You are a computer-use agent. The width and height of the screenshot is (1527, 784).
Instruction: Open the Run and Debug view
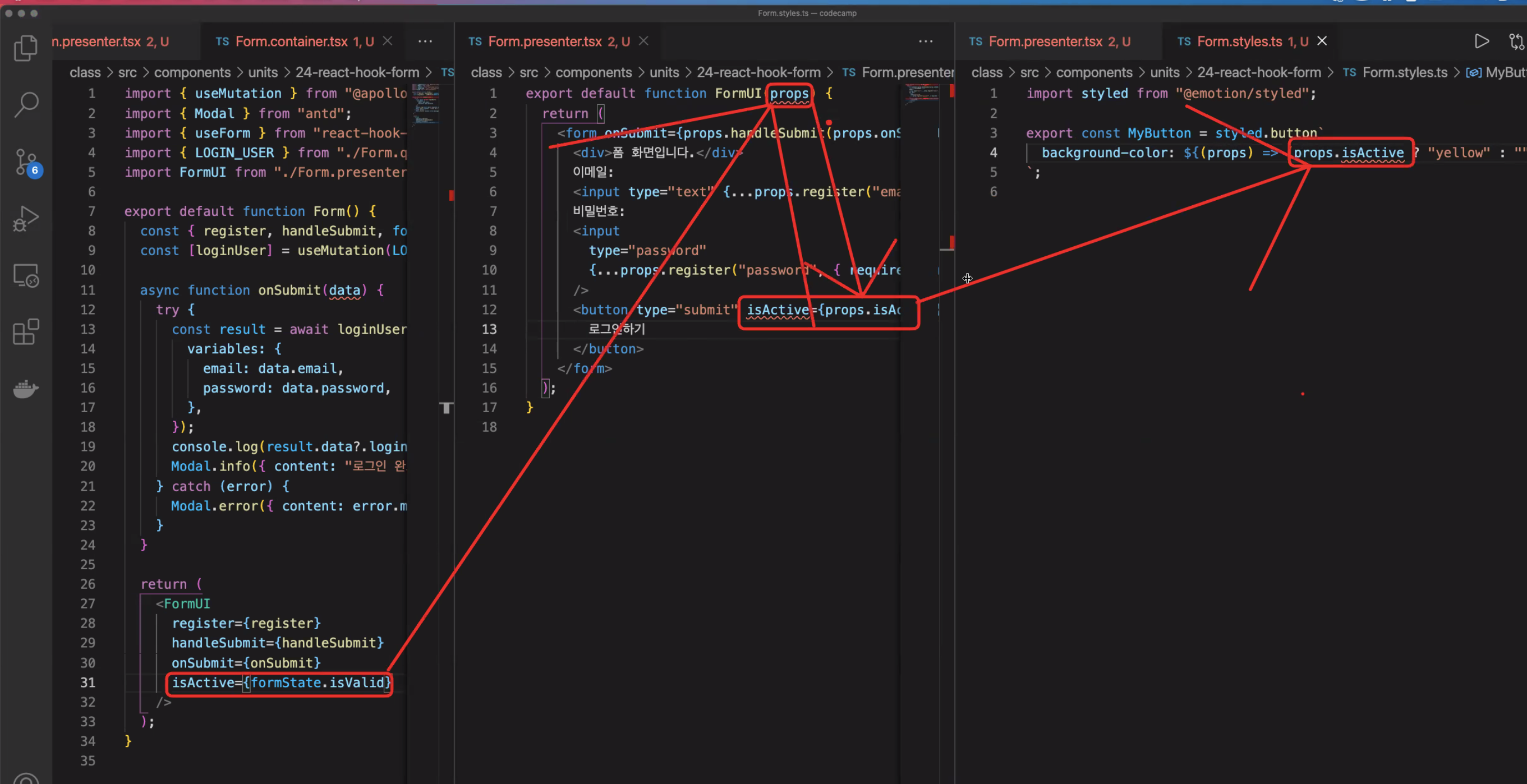click(x=25, y=218)
